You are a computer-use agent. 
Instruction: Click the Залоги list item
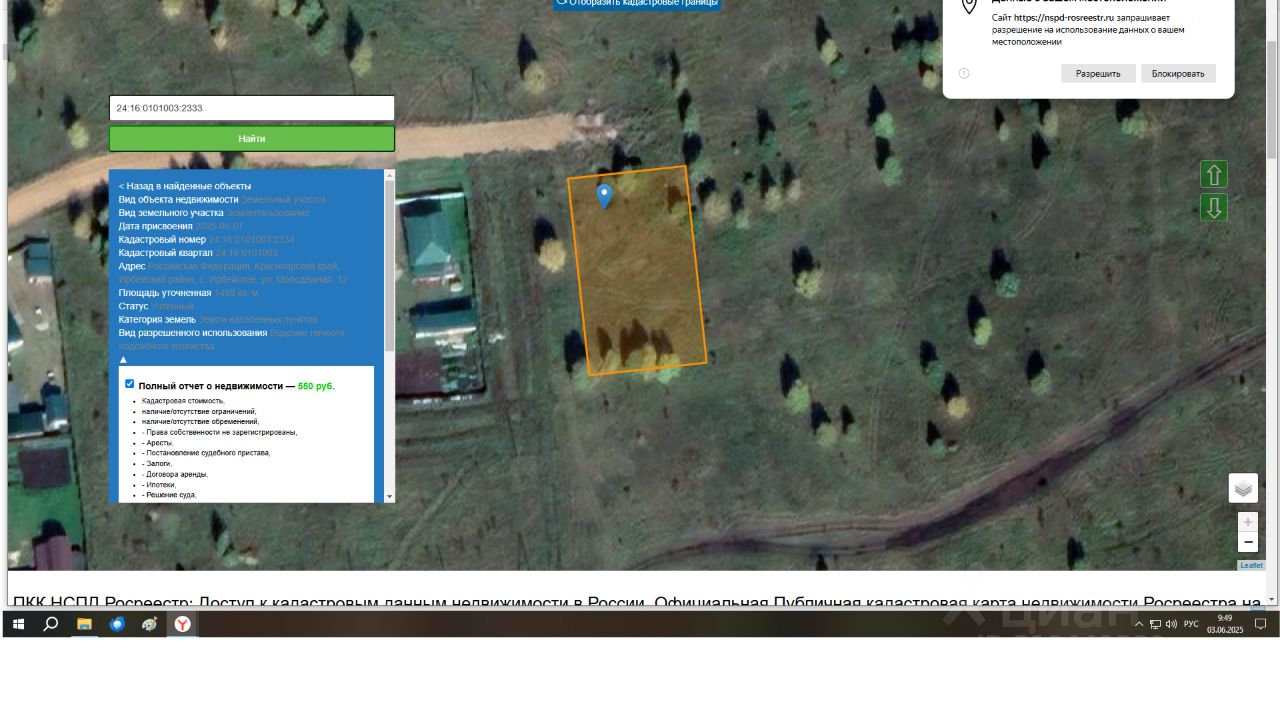pyautogui.click(x=157, y=464)
